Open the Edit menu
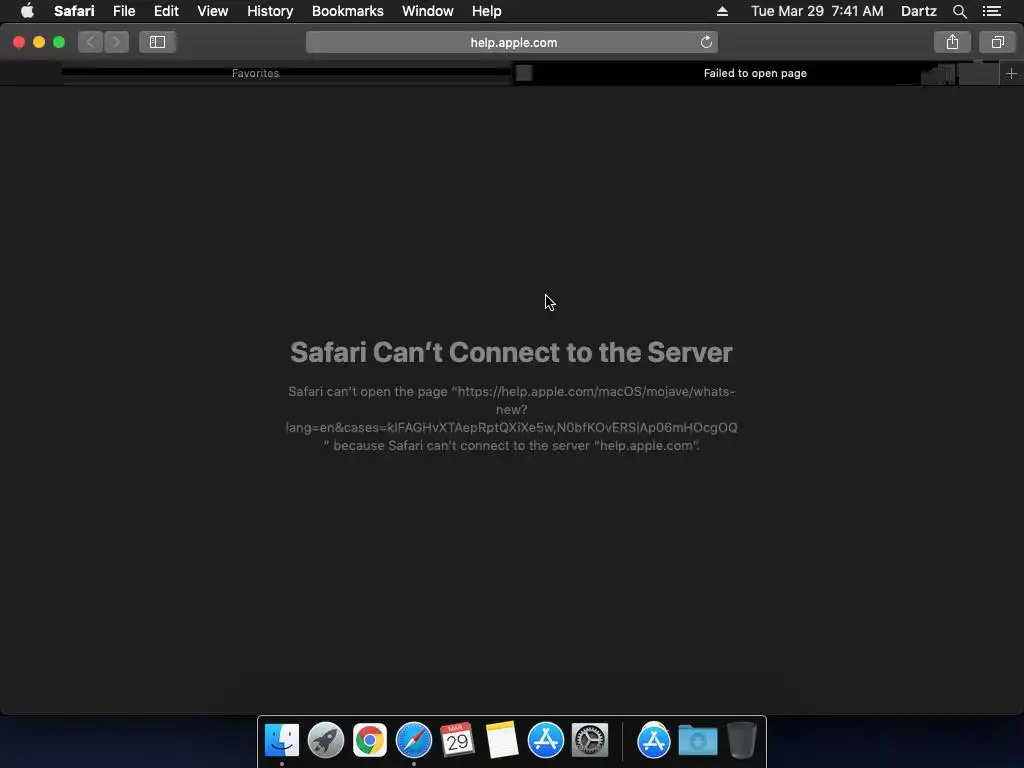The height and width of the screenshot is (768, 1024). point(166,11)
